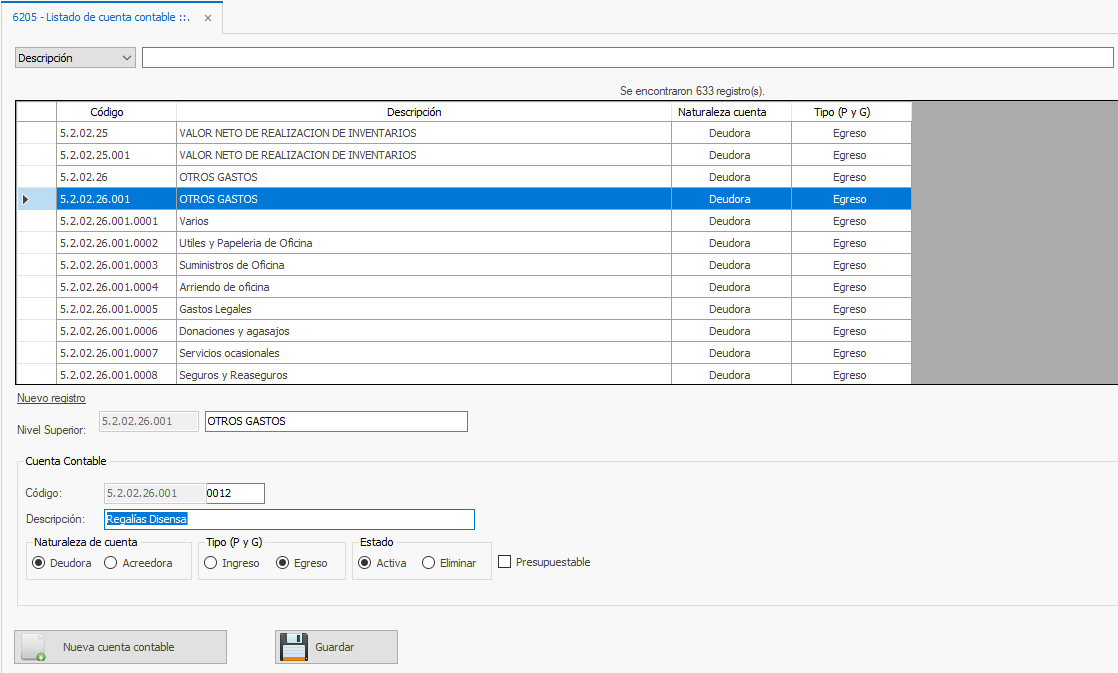Click the code suffix field showing 0012

click(234, 493)
